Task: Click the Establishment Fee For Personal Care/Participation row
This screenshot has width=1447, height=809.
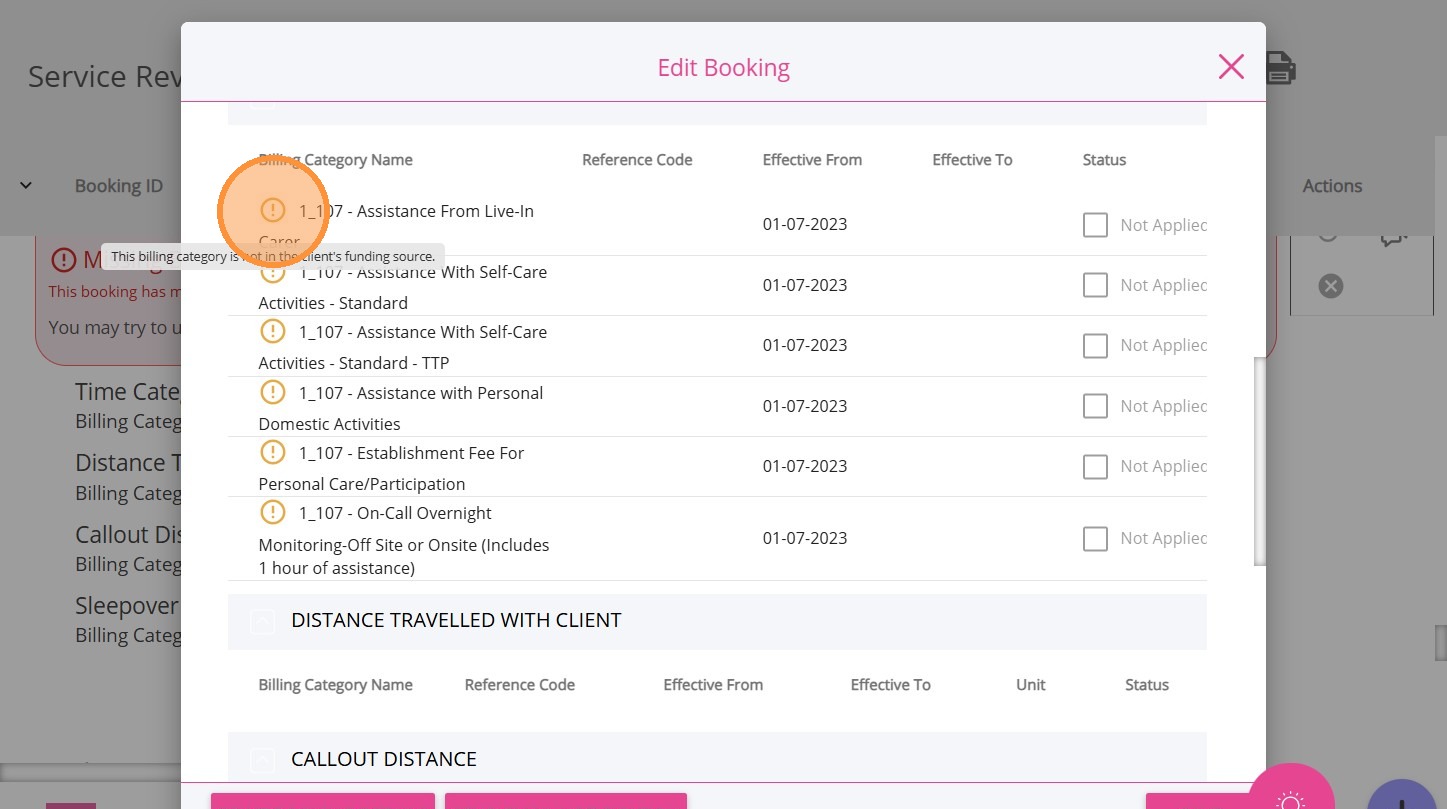Action: (x=410, y=468)
